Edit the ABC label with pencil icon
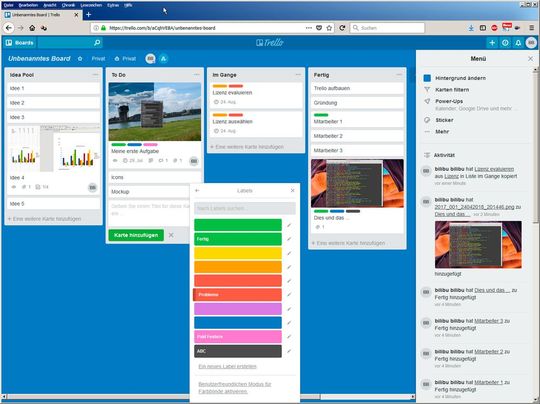The image size is (540, 404). 289,351
